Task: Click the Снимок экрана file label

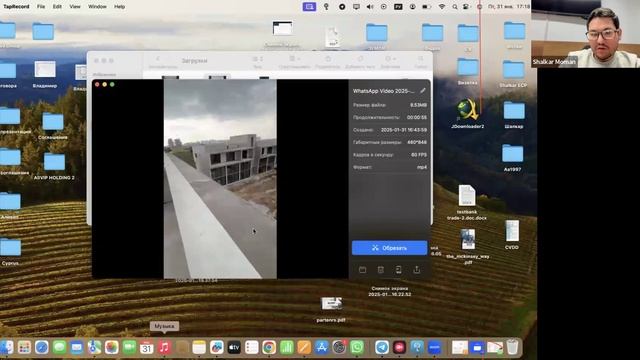Action: (389, 291)
